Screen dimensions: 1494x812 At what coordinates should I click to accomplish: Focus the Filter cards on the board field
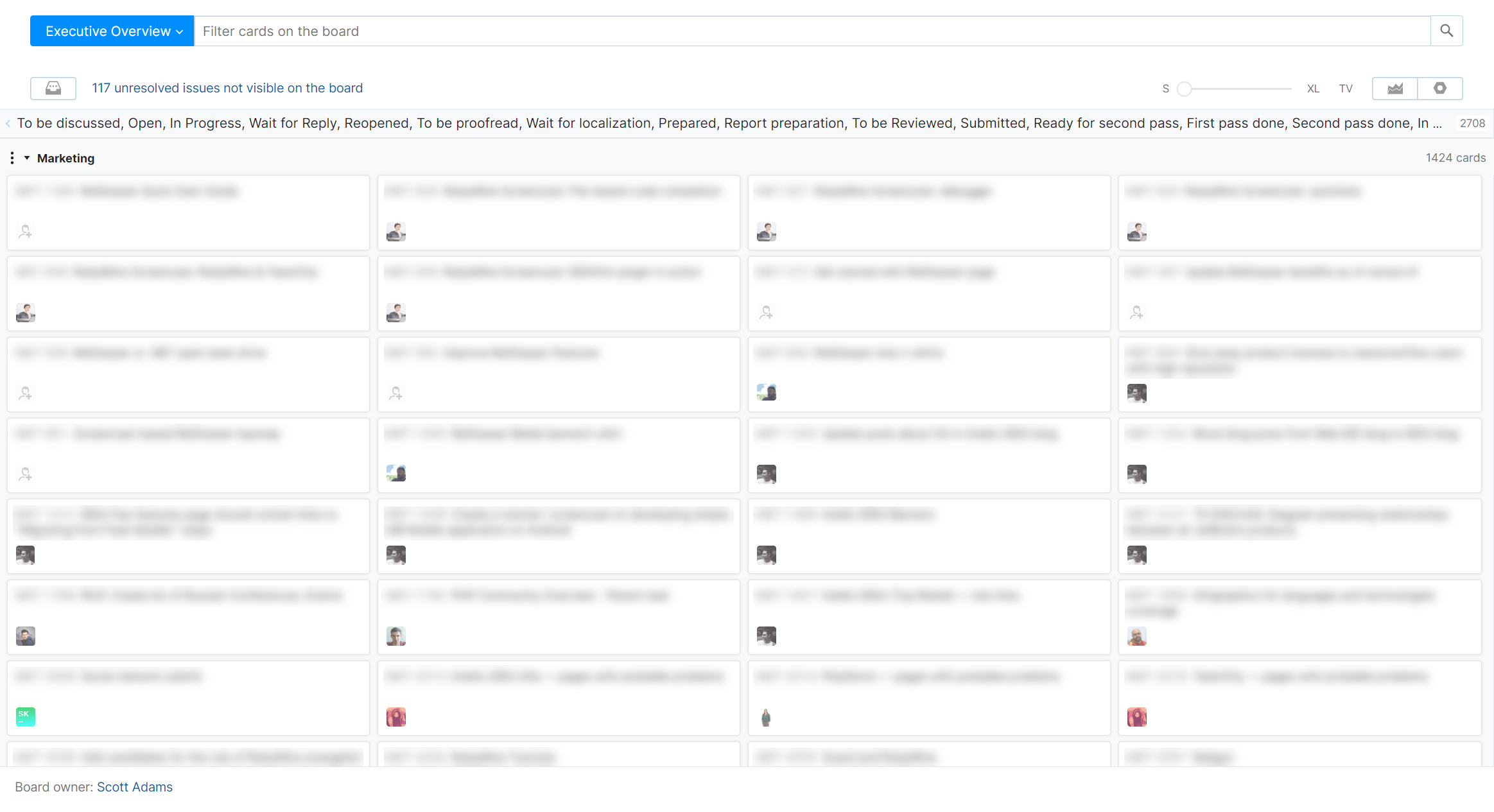[812, 31]
